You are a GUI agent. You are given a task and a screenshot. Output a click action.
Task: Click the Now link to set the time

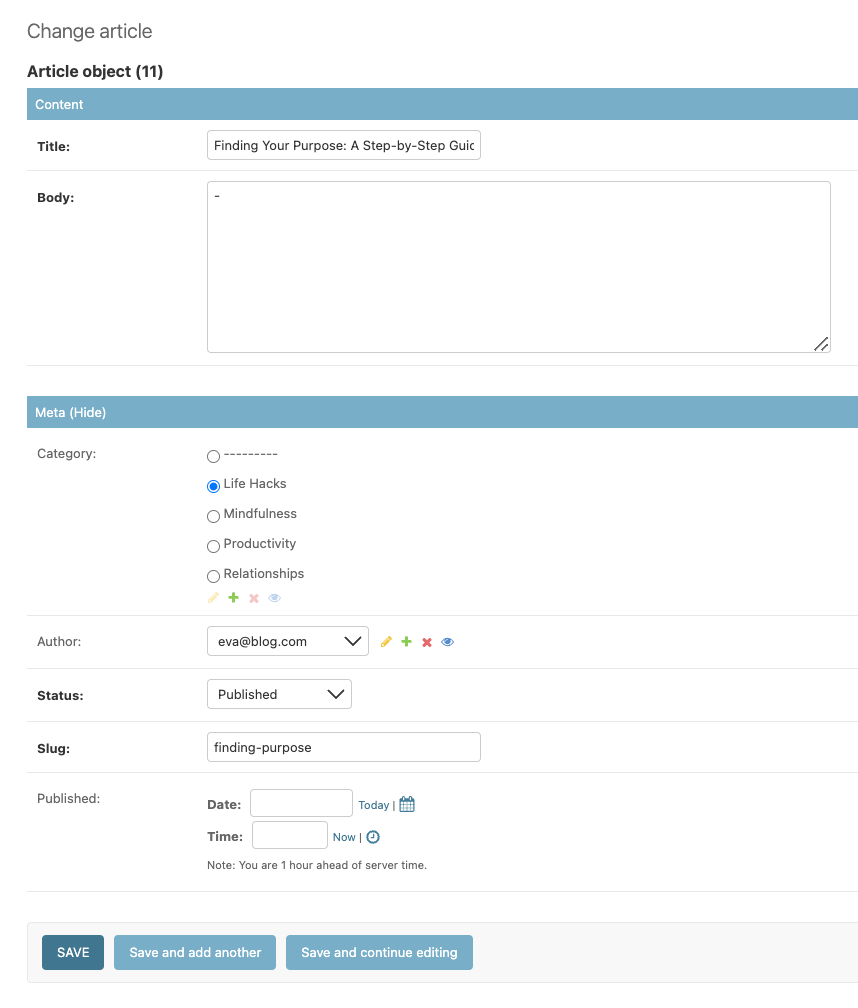pyautogui.click(x=344, y=836)
